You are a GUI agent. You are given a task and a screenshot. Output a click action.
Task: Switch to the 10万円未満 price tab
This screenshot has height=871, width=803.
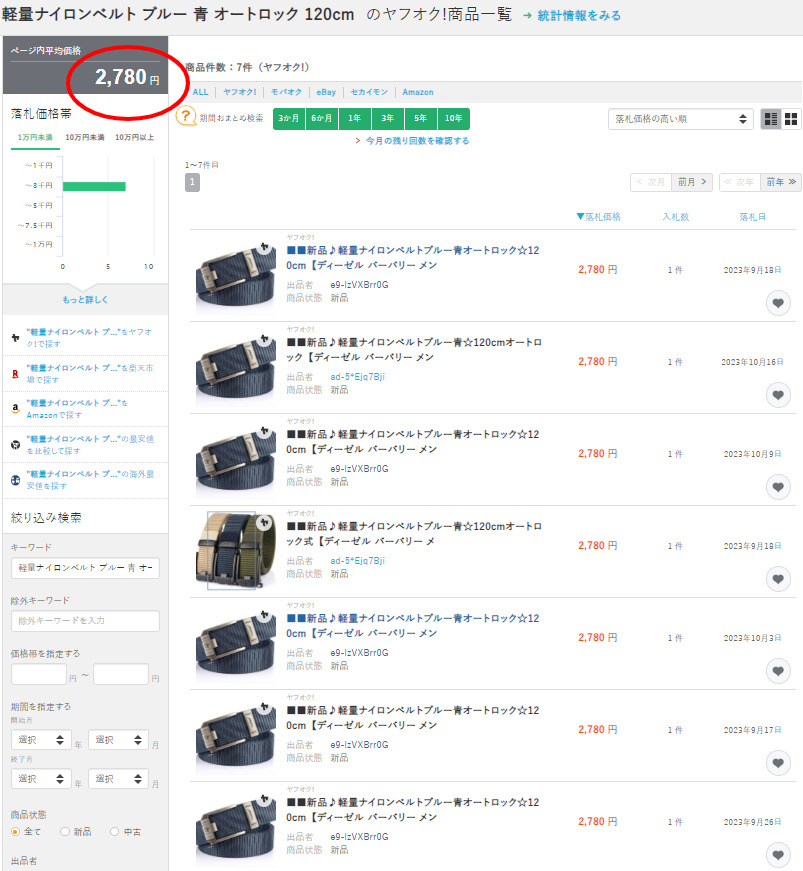[x=86, y=137]
